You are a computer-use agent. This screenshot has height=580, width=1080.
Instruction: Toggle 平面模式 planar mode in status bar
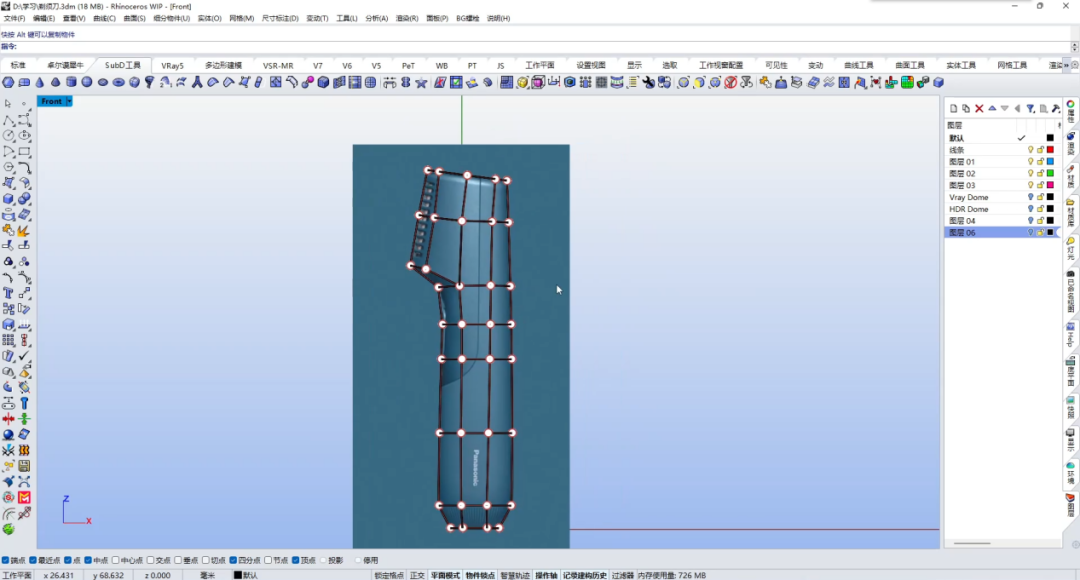point(445,576)
